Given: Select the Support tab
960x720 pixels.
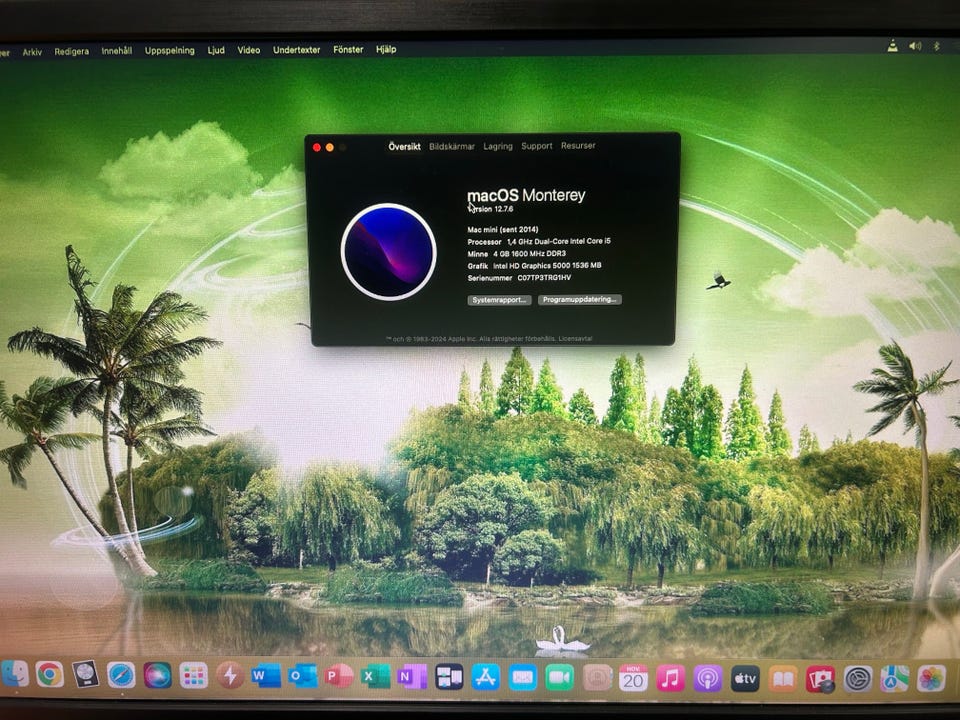Looking at the screenshot, I should [536, 146].
